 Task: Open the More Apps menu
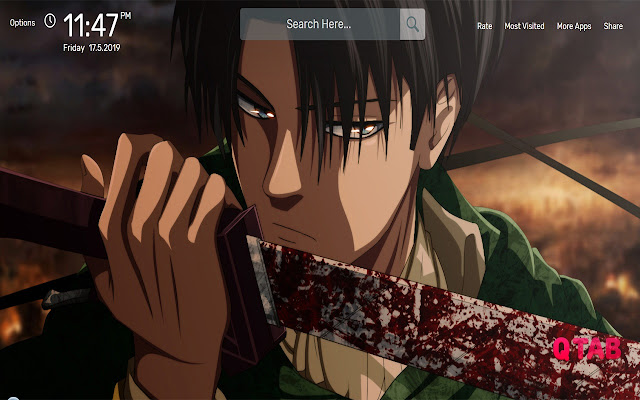[x=574, y=26]
